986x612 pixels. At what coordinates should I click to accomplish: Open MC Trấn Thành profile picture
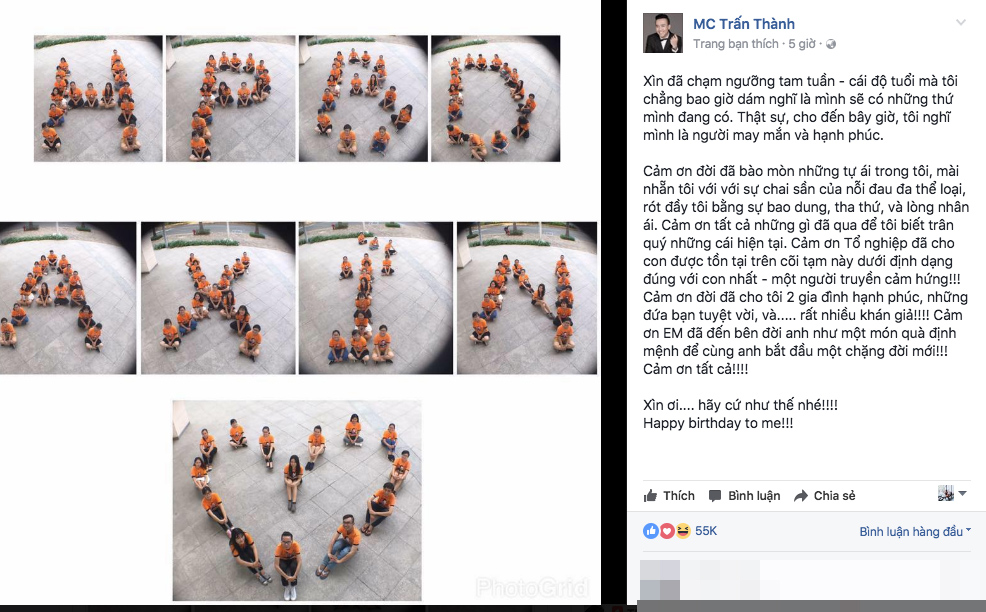click(x=663, y=33)
